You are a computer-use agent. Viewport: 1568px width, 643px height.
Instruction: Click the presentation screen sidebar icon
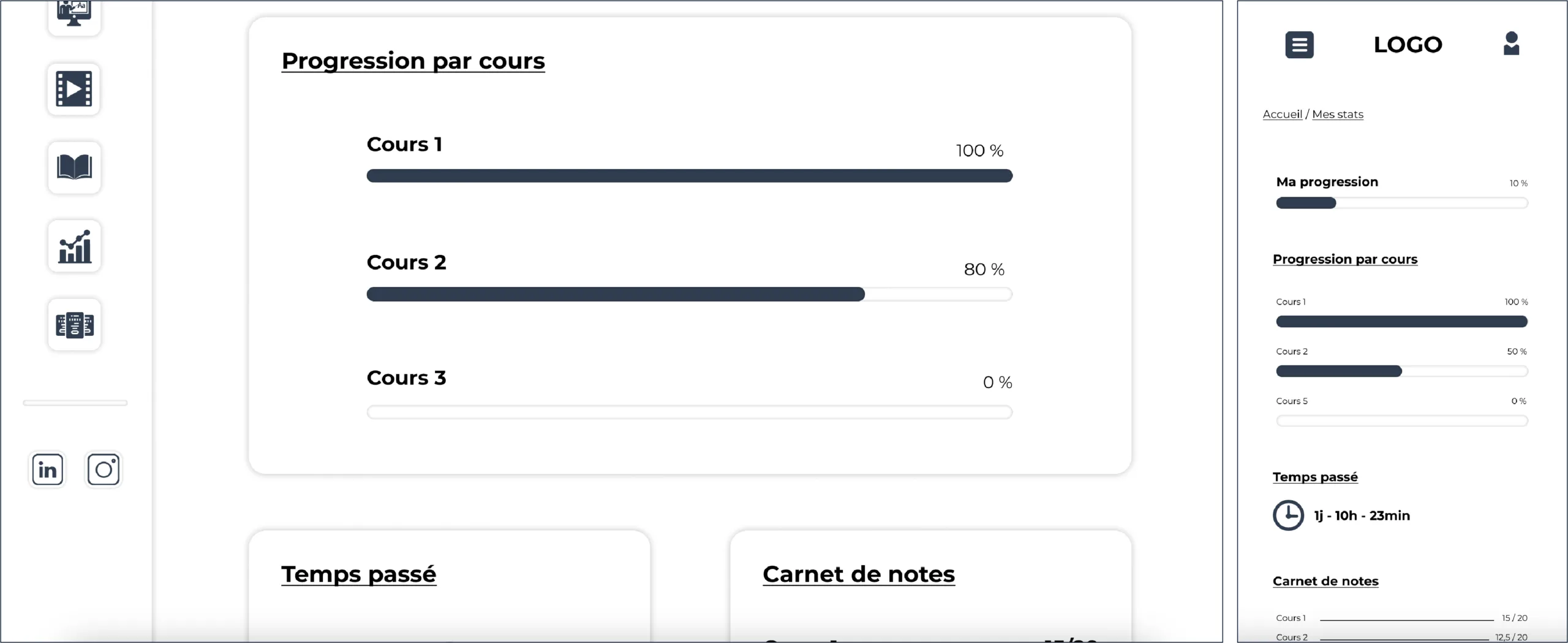(x=74, y=13)
